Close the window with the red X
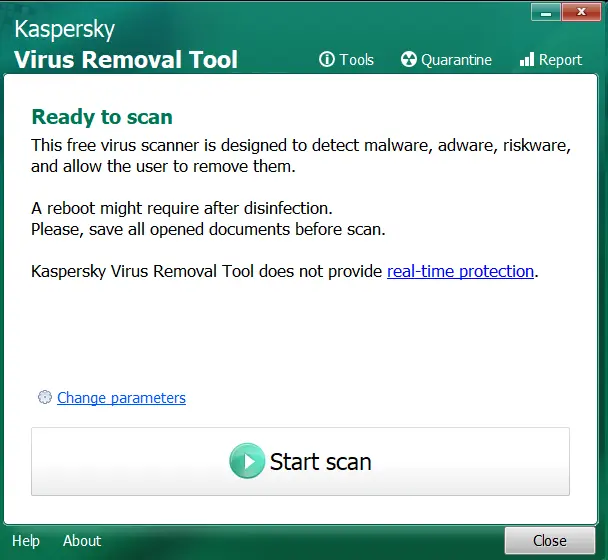 coord(581,12)
